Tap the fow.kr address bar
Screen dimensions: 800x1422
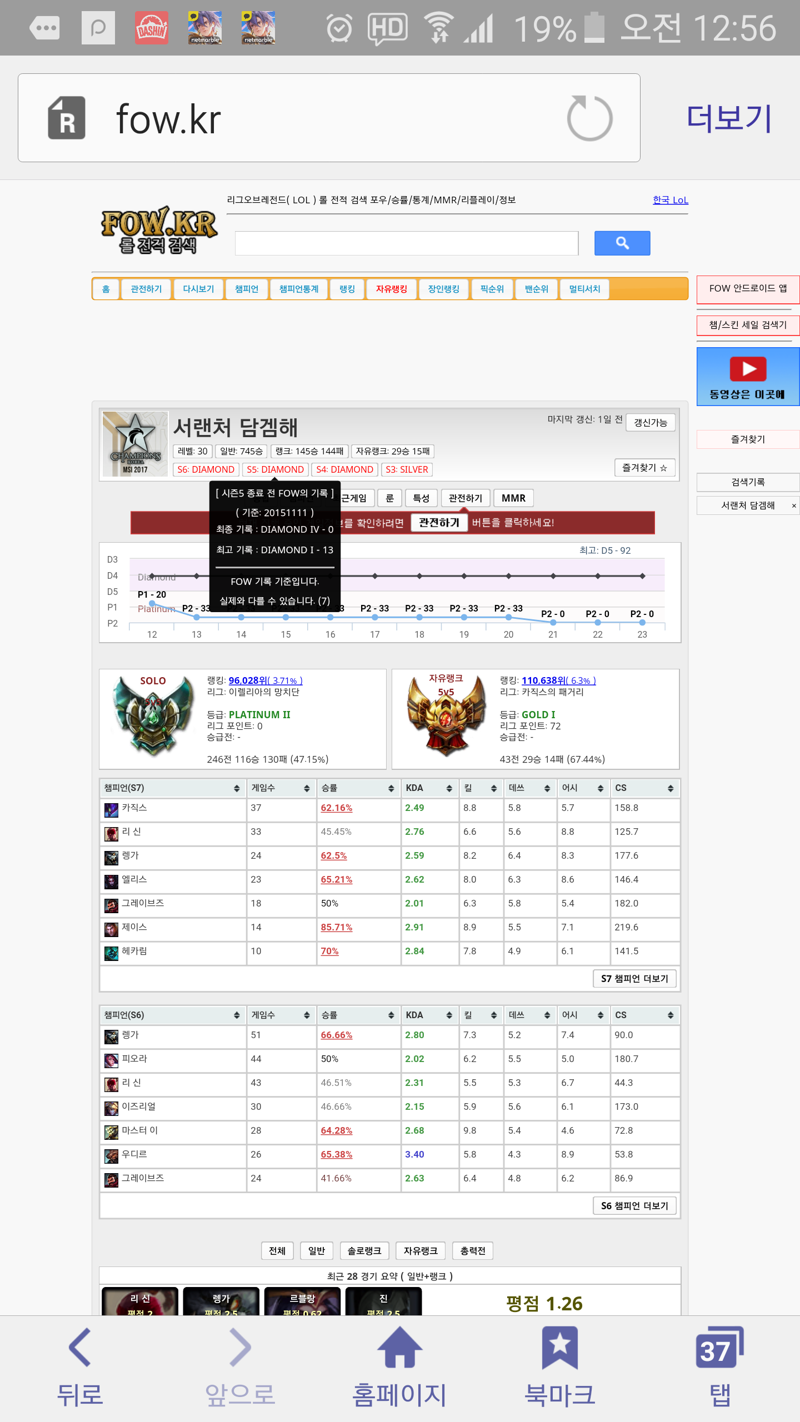329,118
